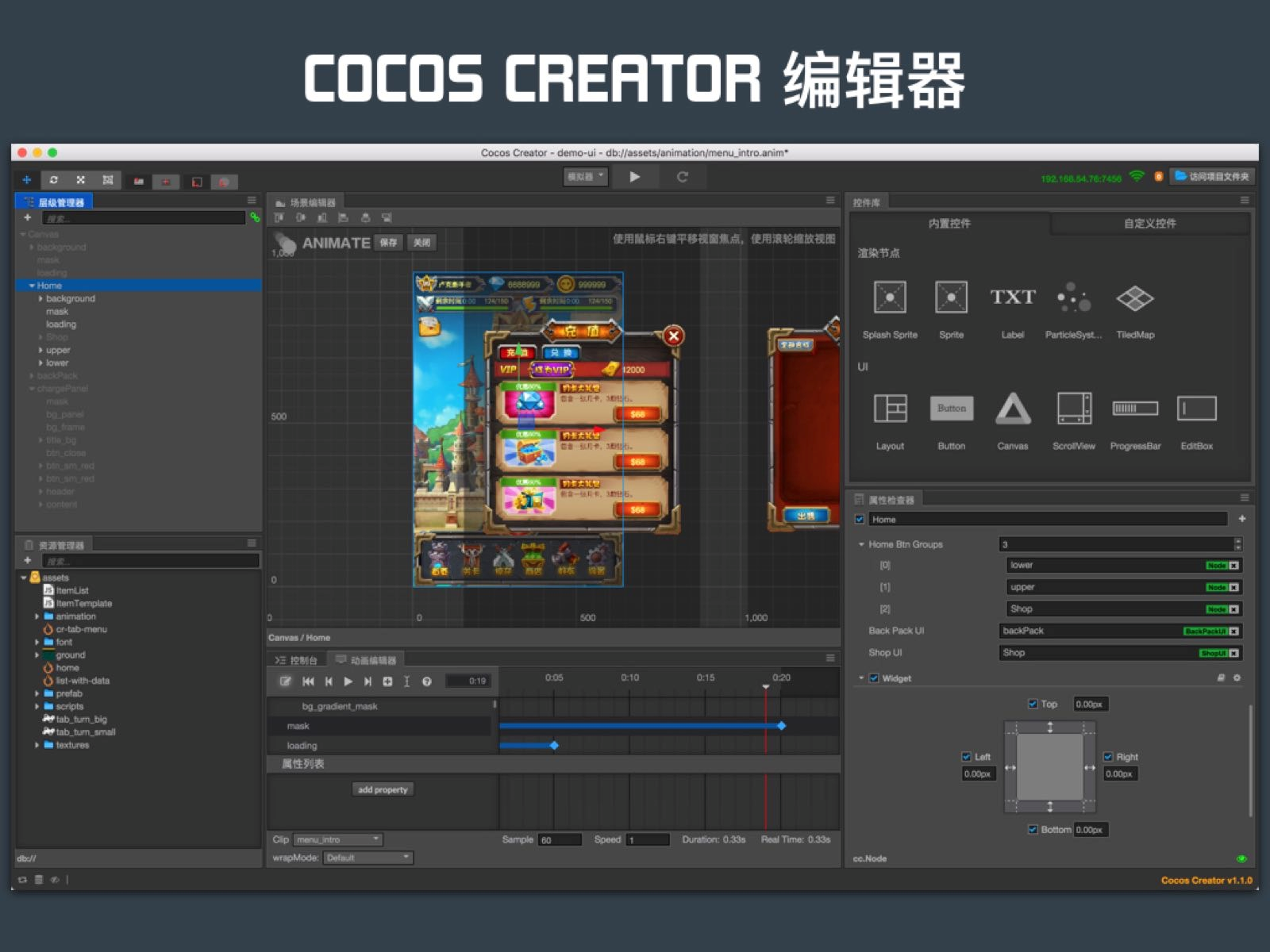Screen dimensions: 1270x952
Task: Uncheck the Bottom alignment checkbox
Action: [1033, 830]
